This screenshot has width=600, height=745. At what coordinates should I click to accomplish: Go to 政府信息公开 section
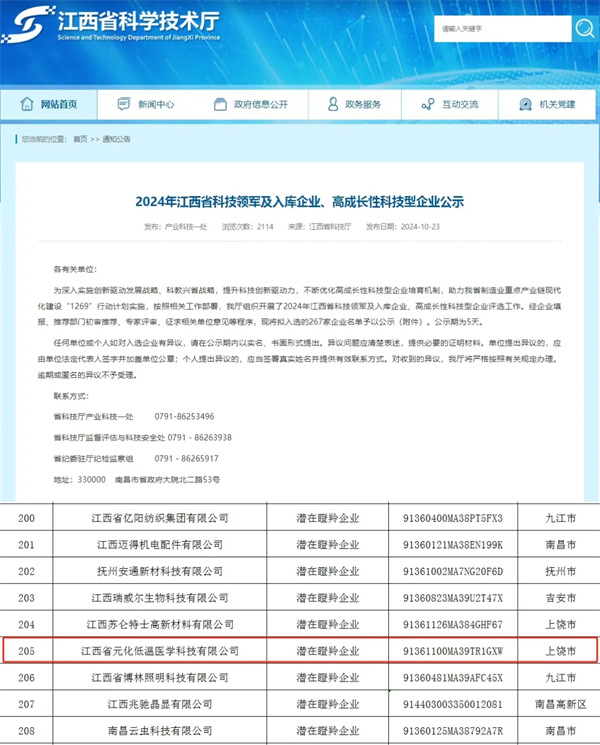pos(260,104)
